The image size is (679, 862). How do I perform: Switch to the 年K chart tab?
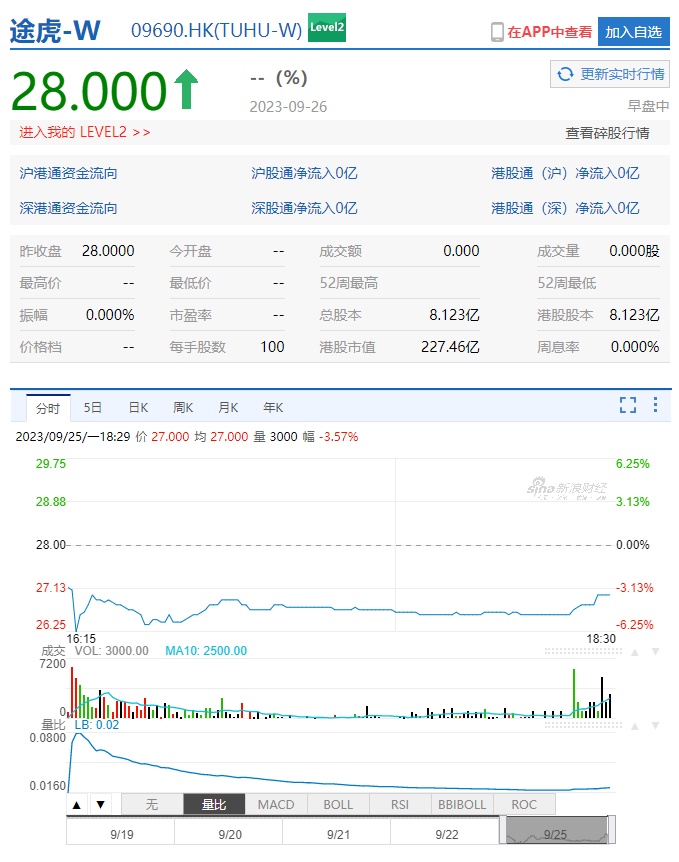(273, 407)
